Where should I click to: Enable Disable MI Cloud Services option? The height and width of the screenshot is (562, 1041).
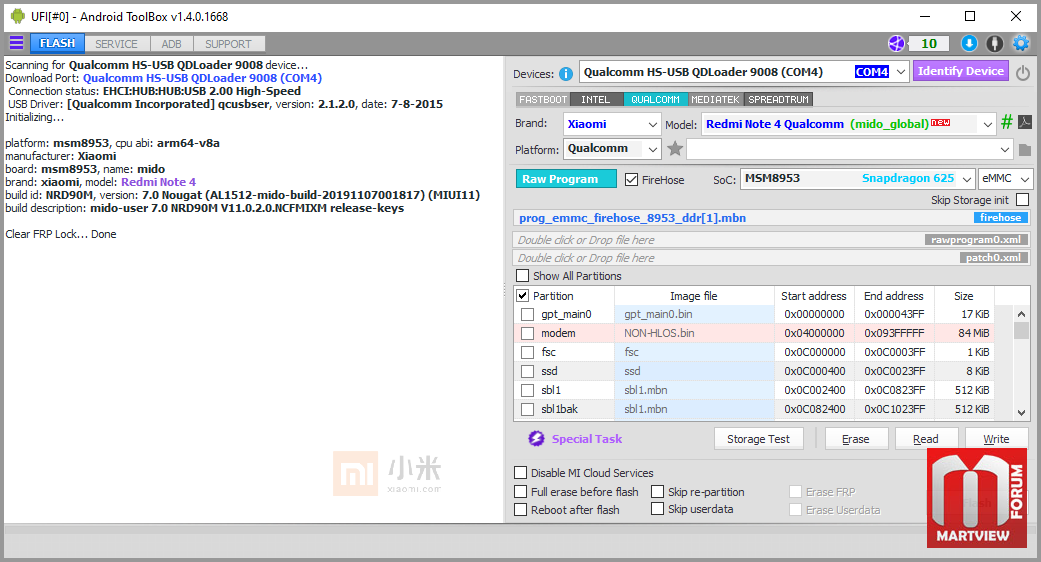(x=520, y=472)
